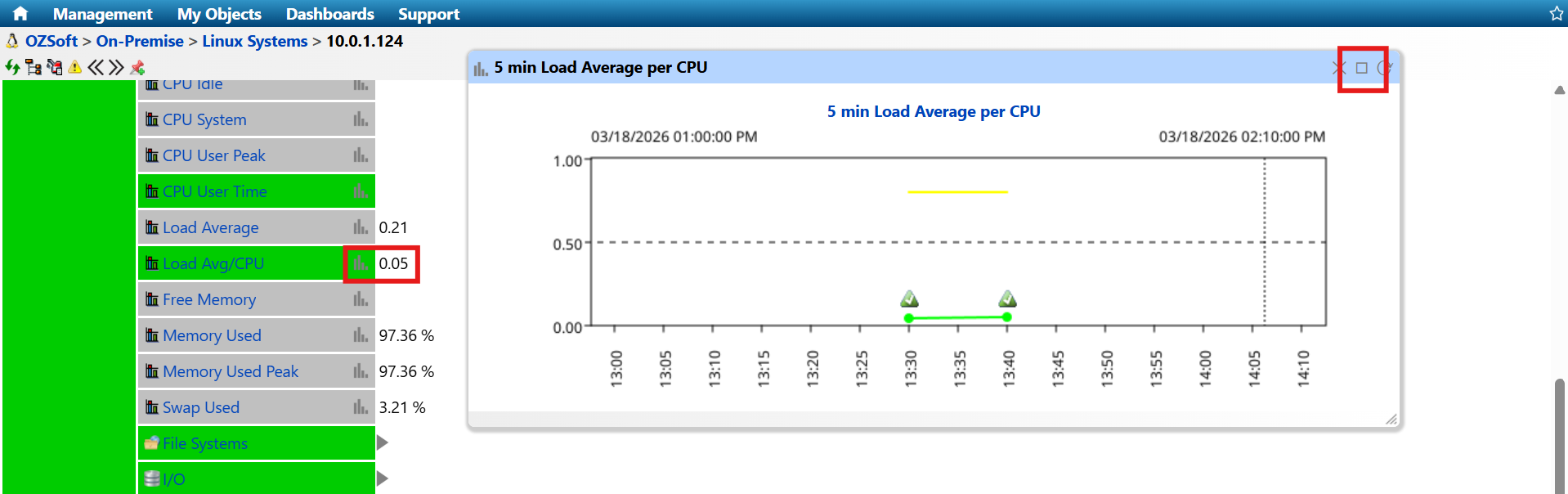
Task: Expand the File Systems group arrow
Action: click(382, 443)
